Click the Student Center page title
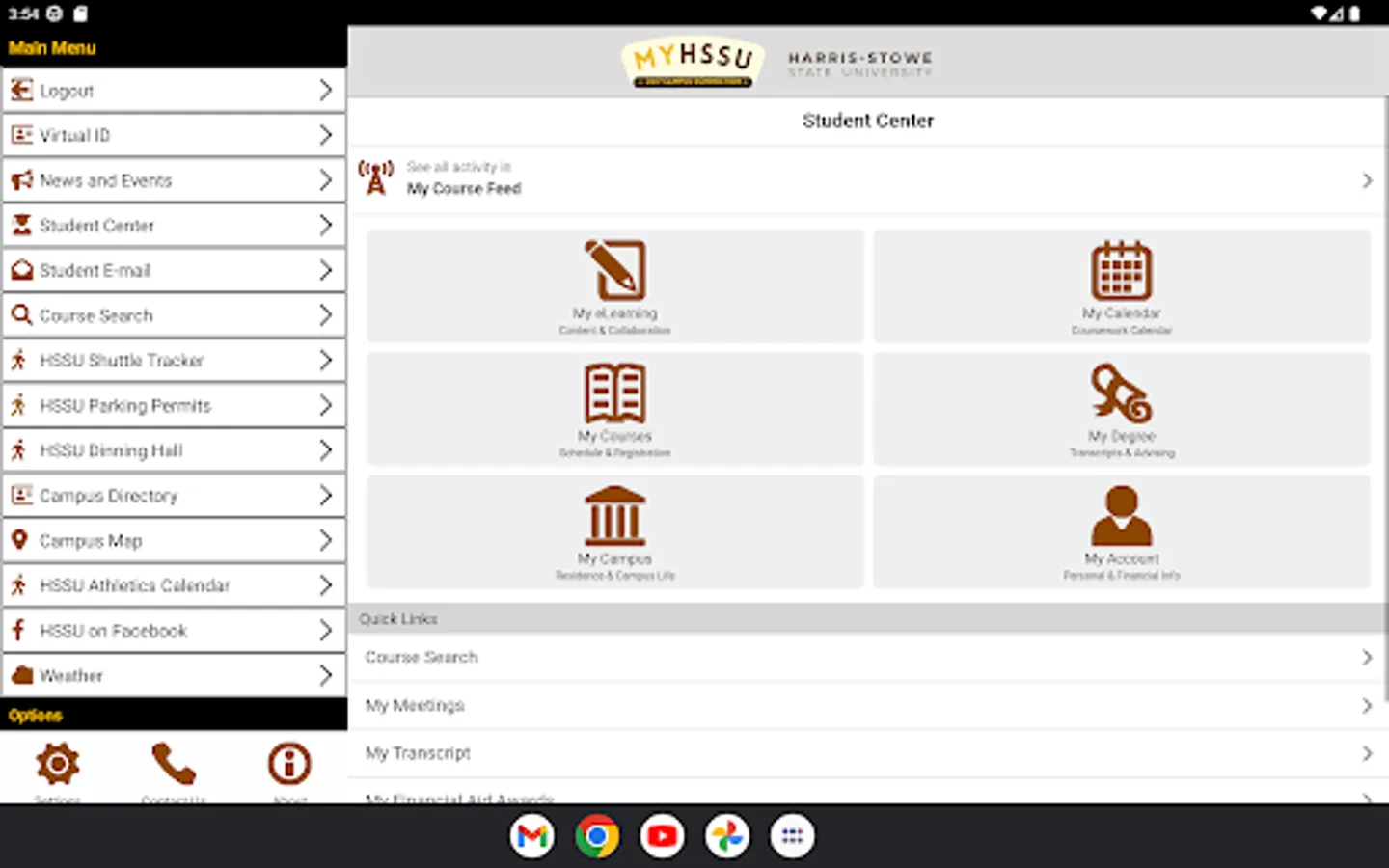1389x868 pixels. pos(868,121)
